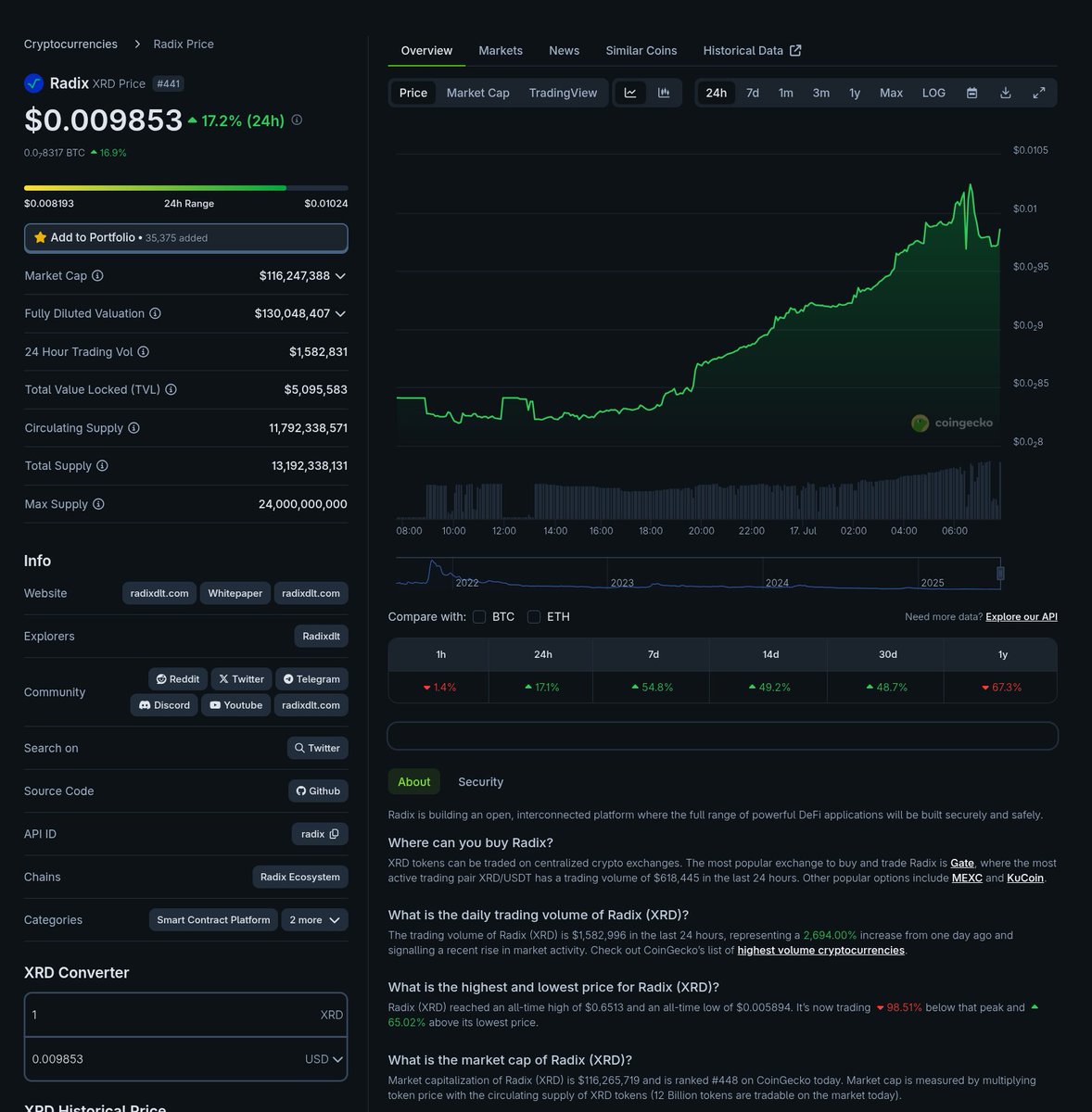Open the Twitter community link
The width and height of the screenshot is (1092, 1112).
click(242, 679)
